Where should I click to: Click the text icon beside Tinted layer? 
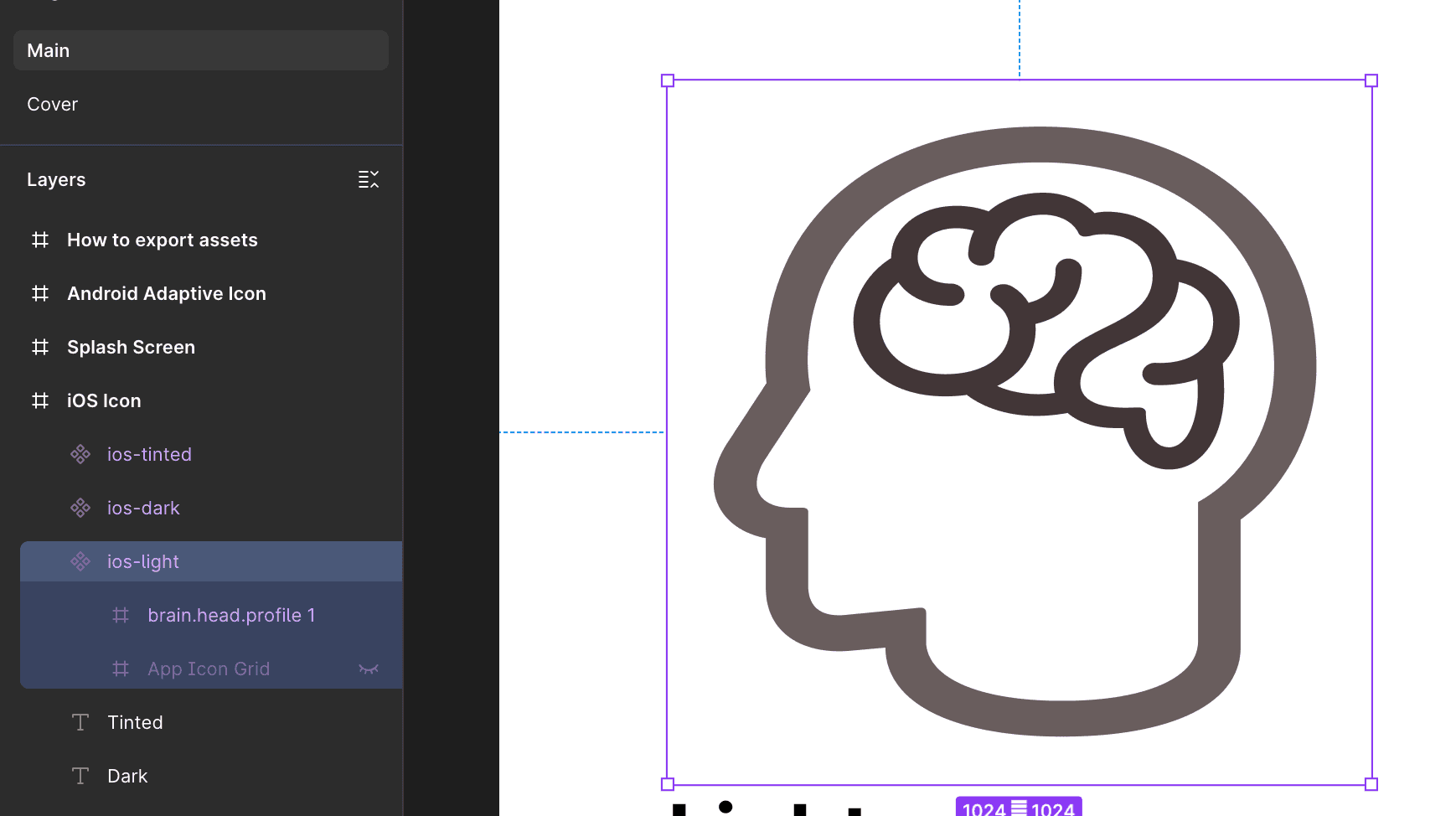(80, 722)
